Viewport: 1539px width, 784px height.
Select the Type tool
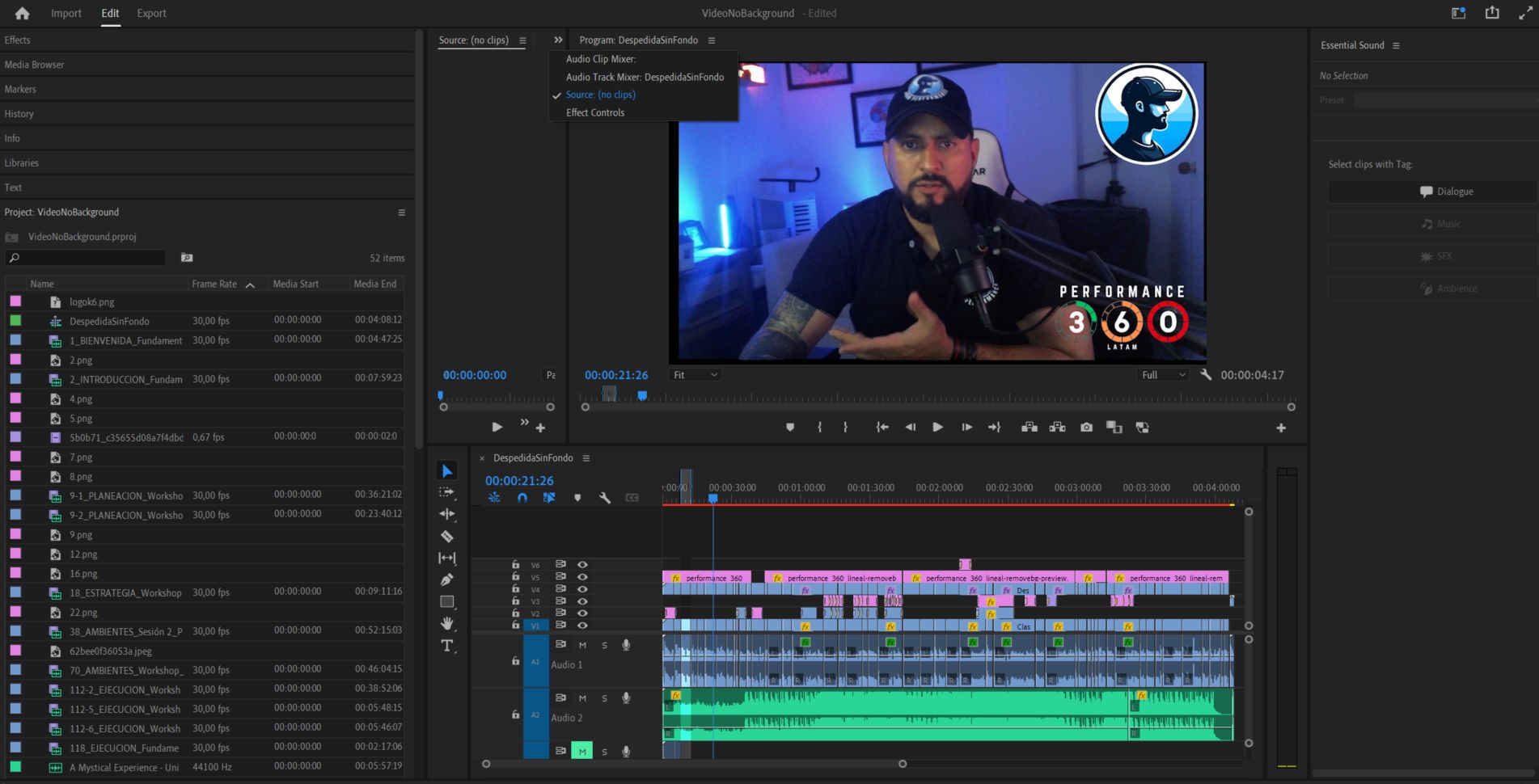(446, 646)
